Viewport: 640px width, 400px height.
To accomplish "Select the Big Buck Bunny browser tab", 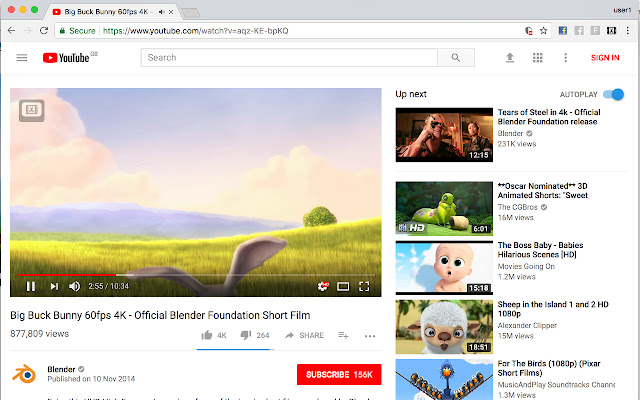I will click(x=113, y=12).
